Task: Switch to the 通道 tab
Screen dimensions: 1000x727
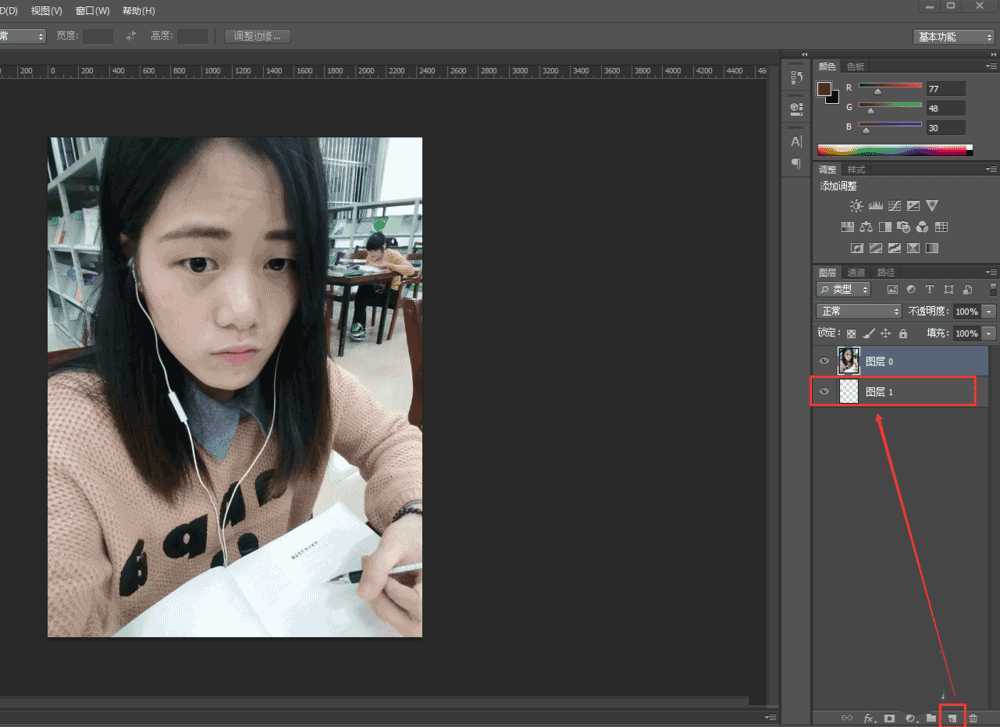Action: tap(856, 271)
